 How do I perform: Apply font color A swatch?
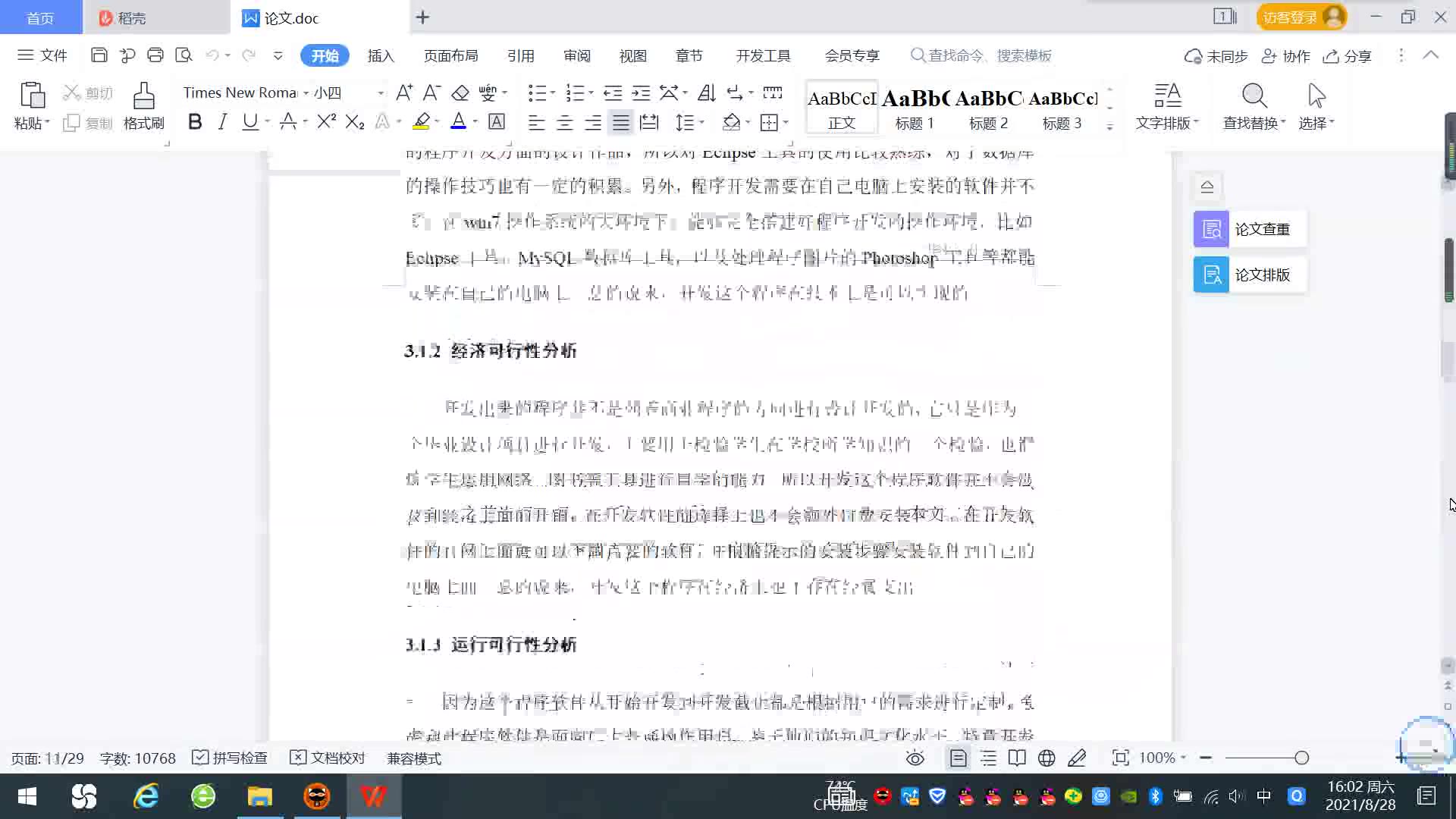click(459, 121)
